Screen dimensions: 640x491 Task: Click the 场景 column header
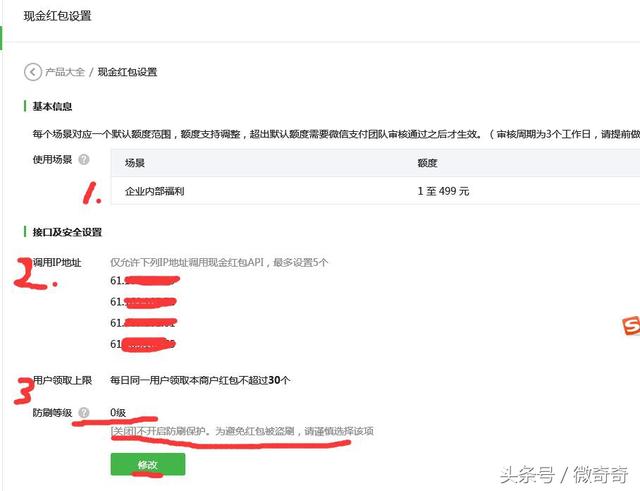coord(135,163)
